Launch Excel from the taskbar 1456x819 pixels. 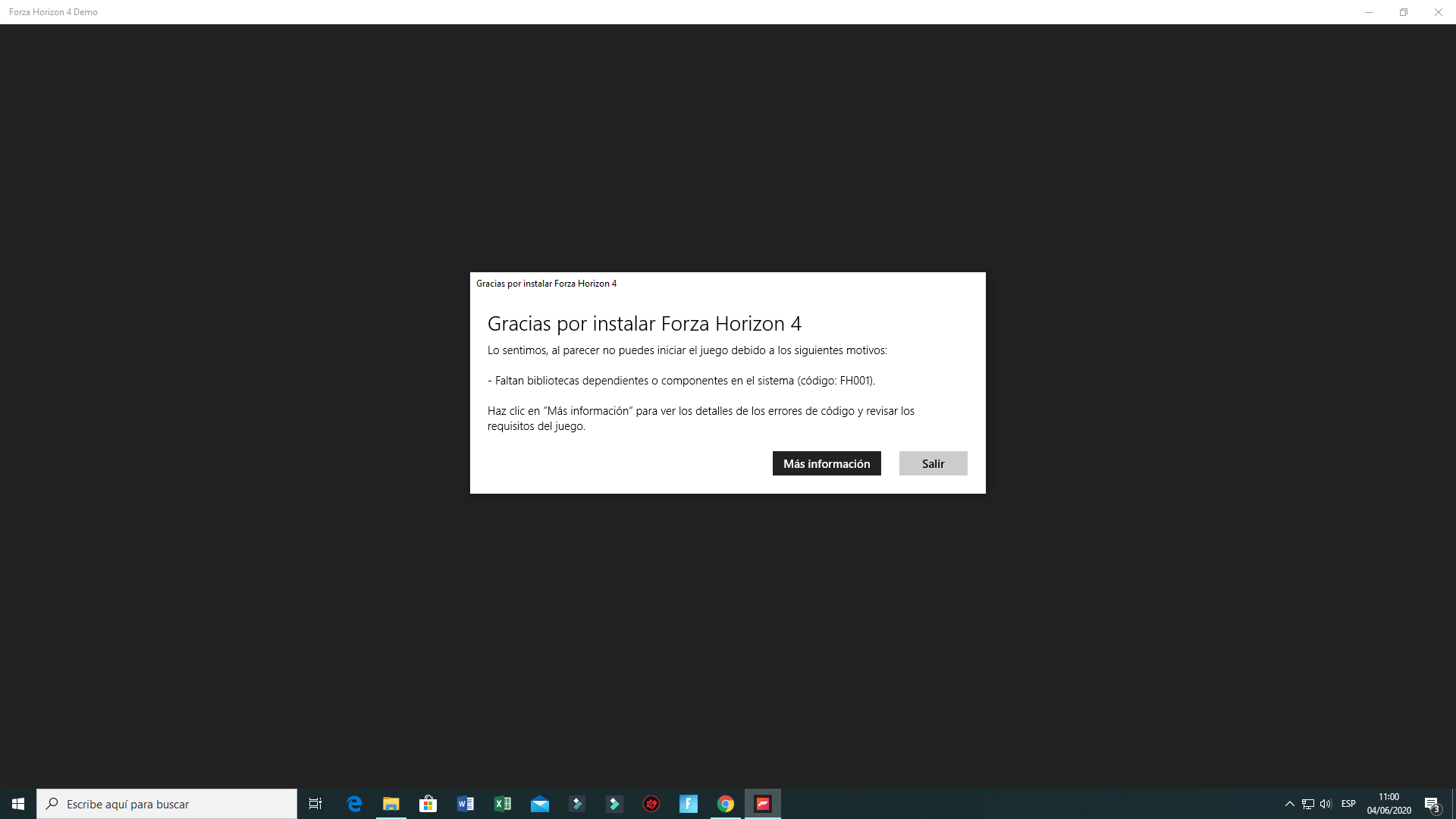pyautogui.click(x=503, y=804)
